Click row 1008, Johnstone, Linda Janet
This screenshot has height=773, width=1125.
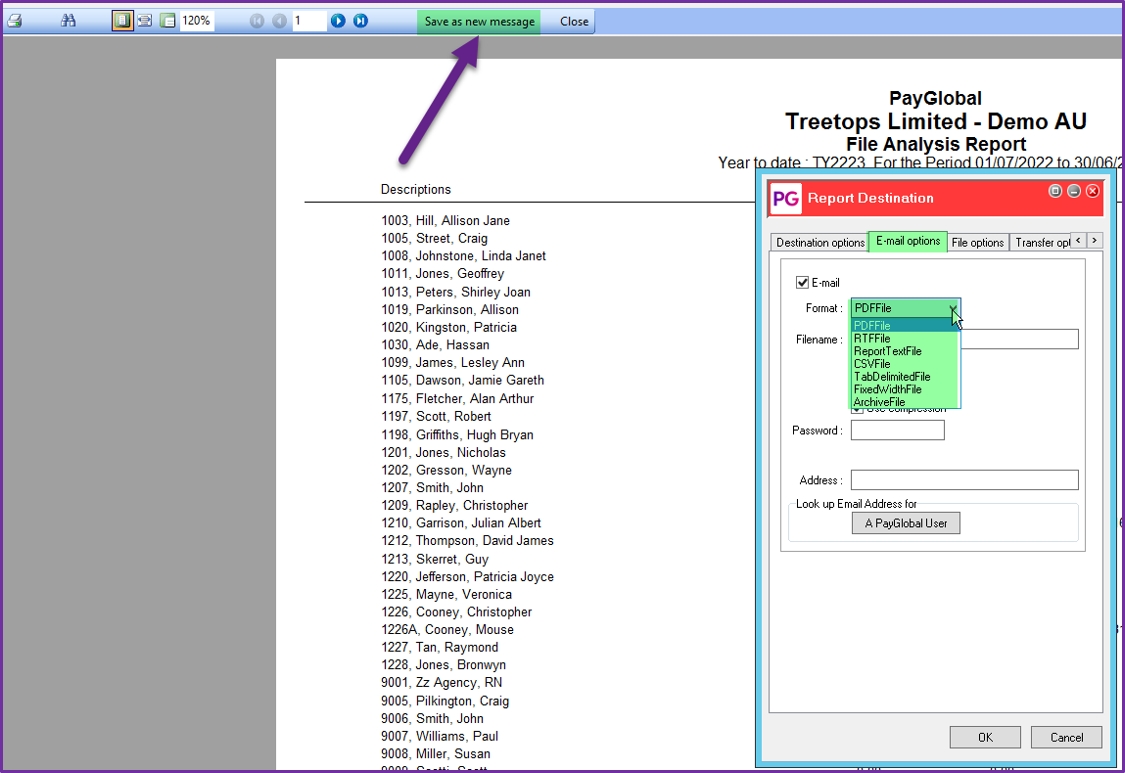click(x=463, y=256)
